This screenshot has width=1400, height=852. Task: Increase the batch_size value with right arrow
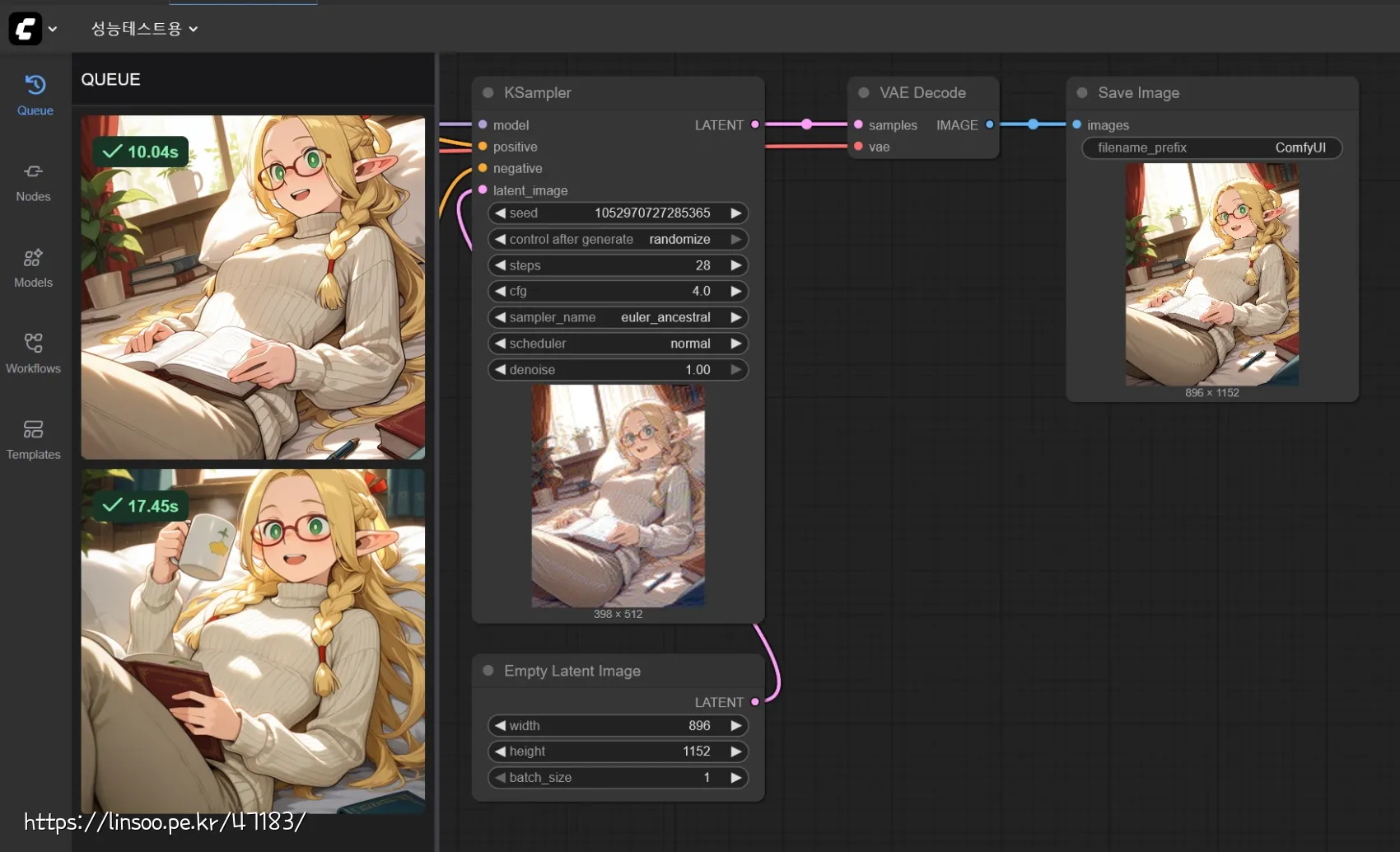pos(736,777)
